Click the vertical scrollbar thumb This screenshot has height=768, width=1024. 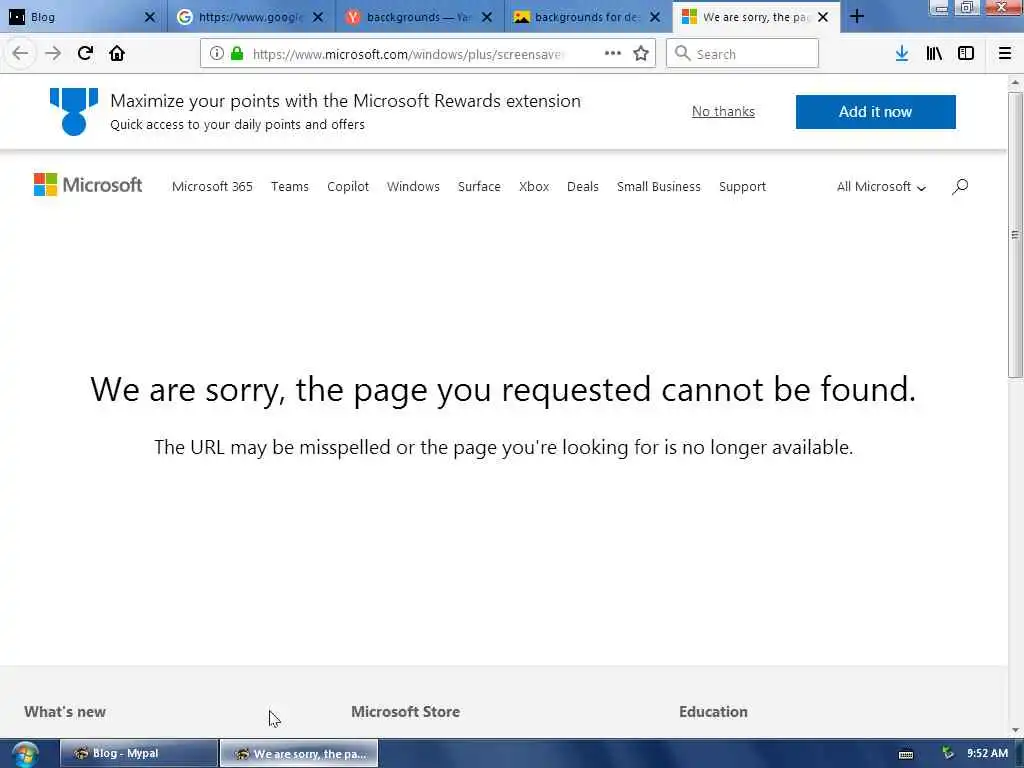point(1015,235)
